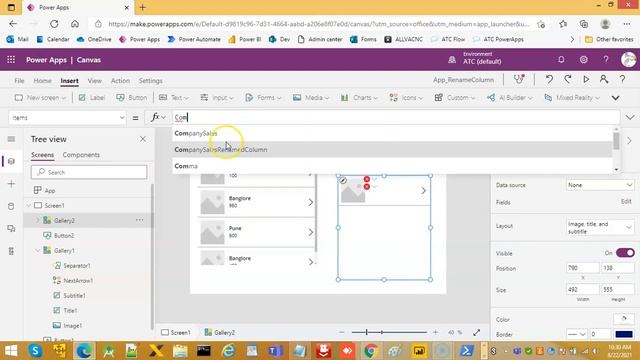Click the Share person icon

click(x=604, y=79)
